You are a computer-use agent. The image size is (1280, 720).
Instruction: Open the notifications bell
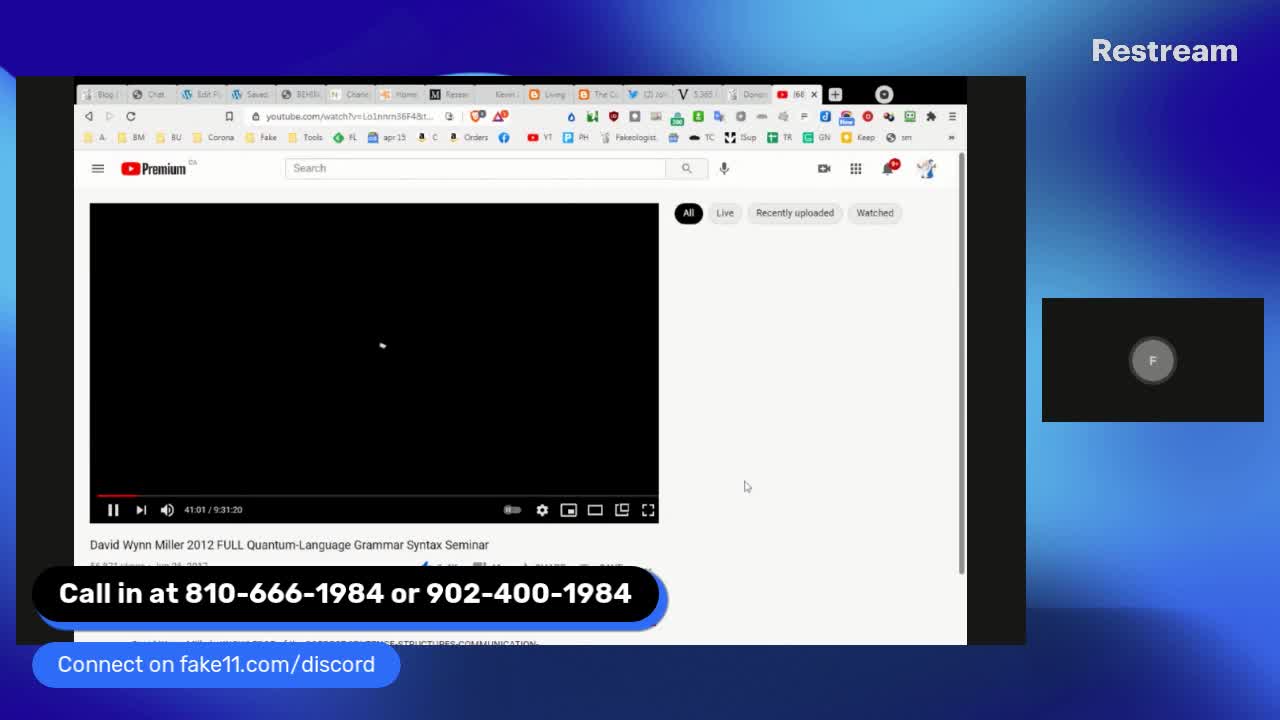(888, 168)
